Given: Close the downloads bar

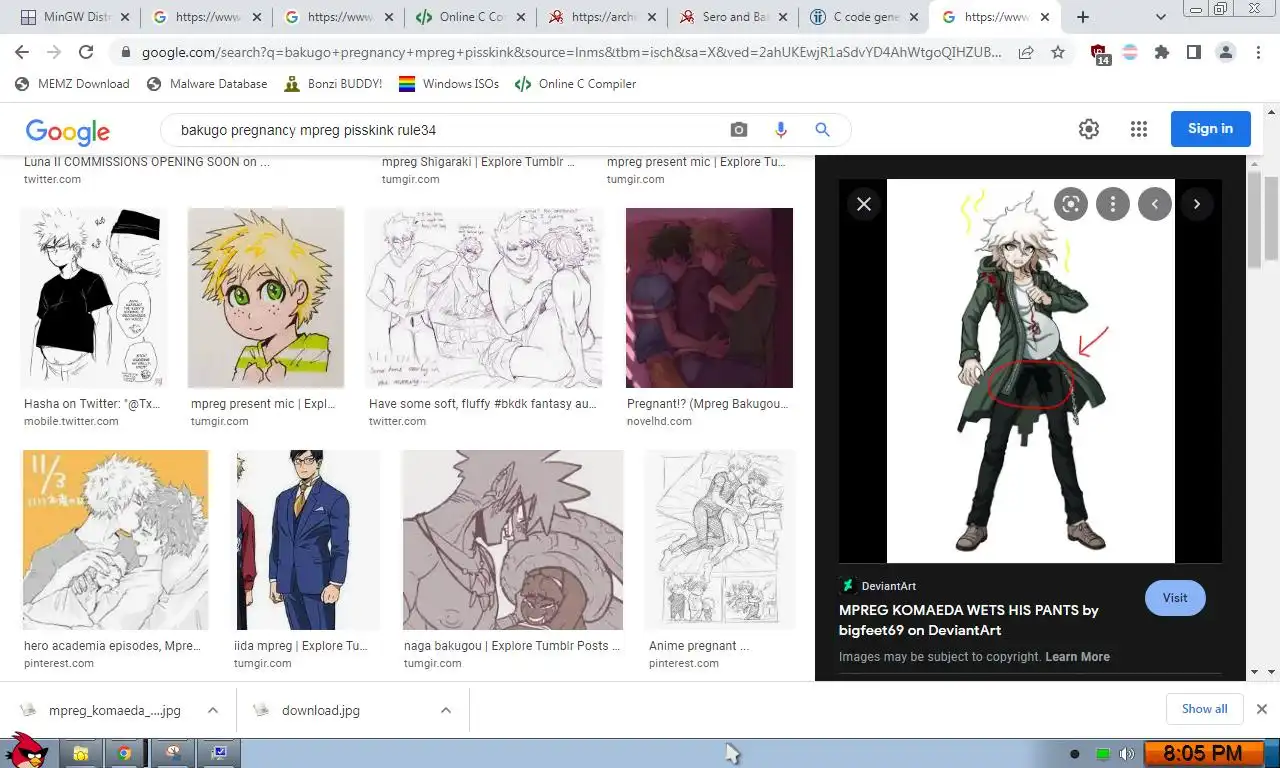Looking at the screenshot, I should tap(1262, 709).
